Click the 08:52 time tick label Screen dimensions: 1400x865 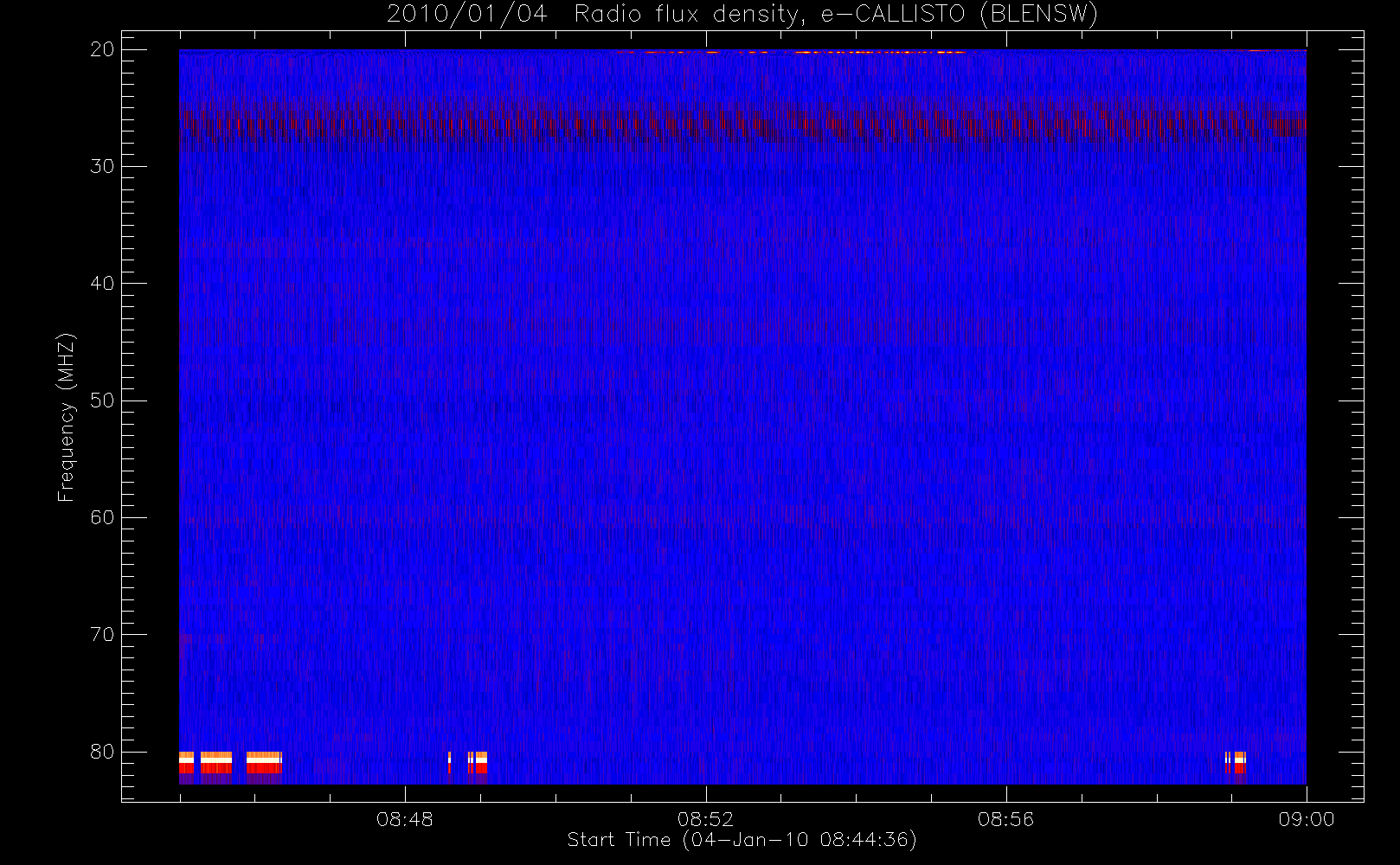(x=705, y=819)
